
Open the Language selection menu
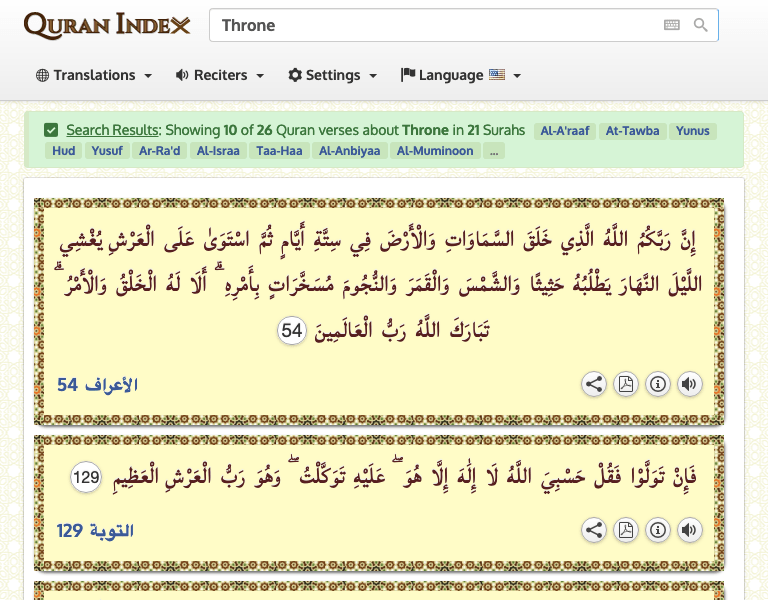point(460,75)
